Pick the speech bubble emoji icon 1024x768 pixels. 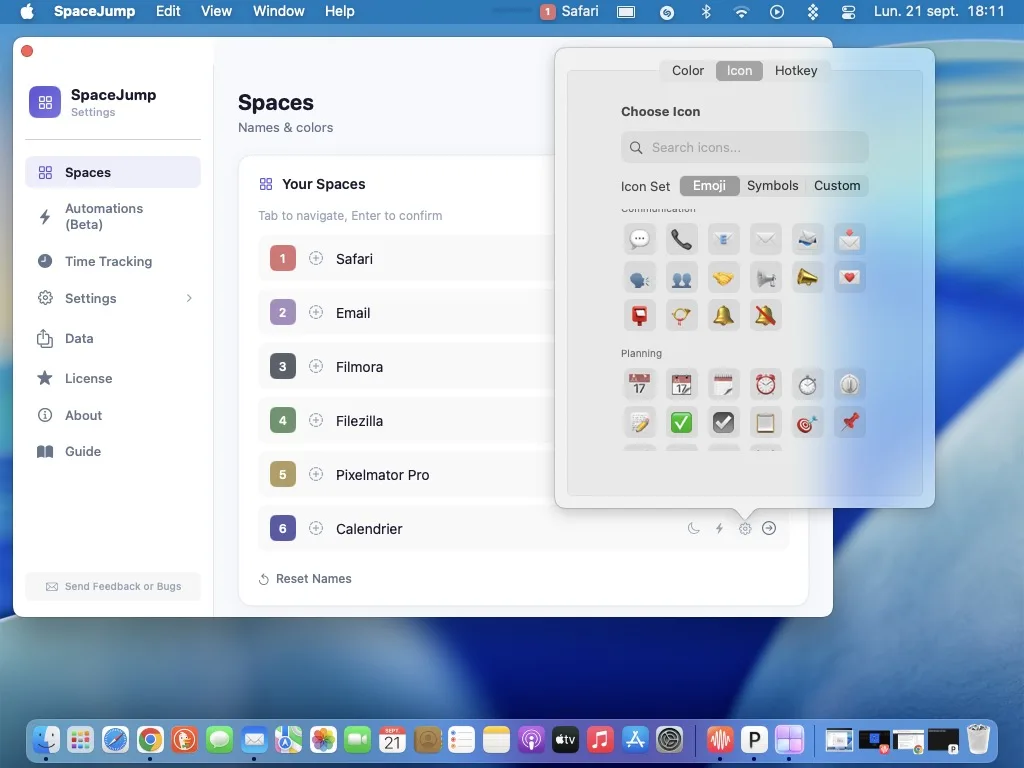(x=639, y=239)
